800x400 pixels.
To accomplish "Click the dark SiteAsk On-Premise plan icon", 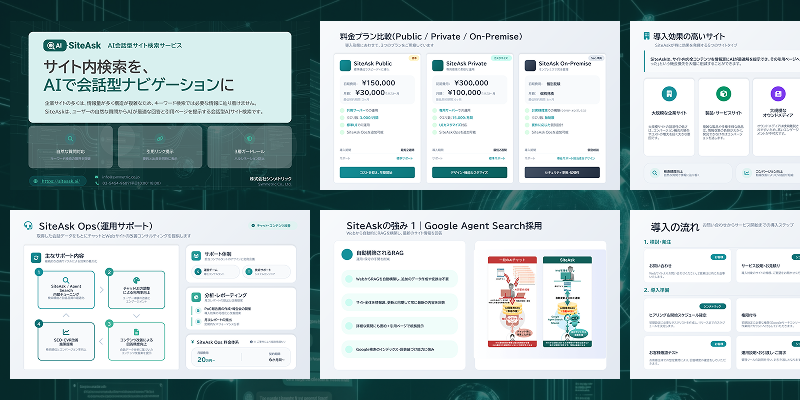I will pyautogui.click(x=530, y=65).
